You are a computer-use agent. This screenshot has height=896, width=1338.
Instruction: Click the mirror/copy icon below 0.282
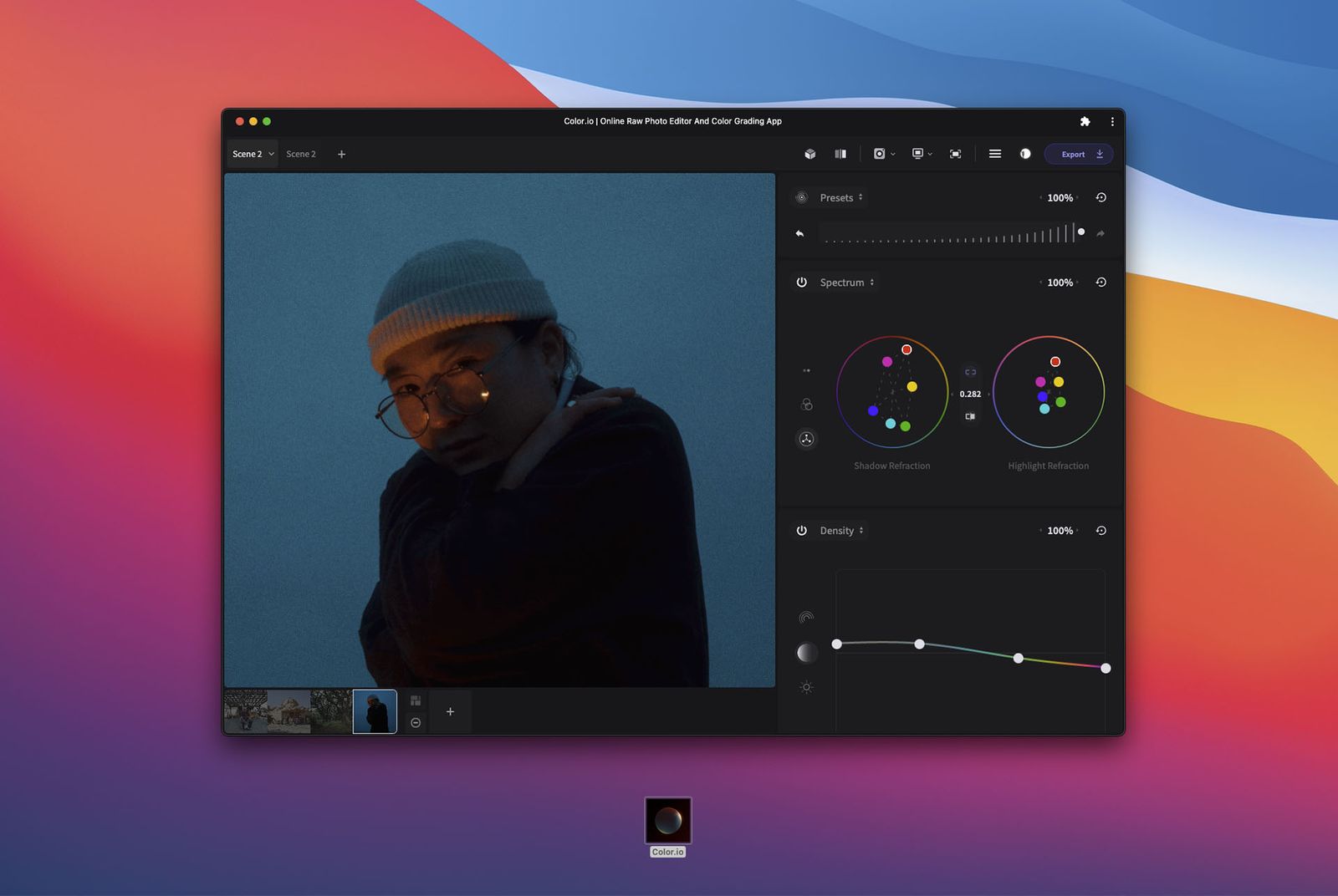point(970,416)
